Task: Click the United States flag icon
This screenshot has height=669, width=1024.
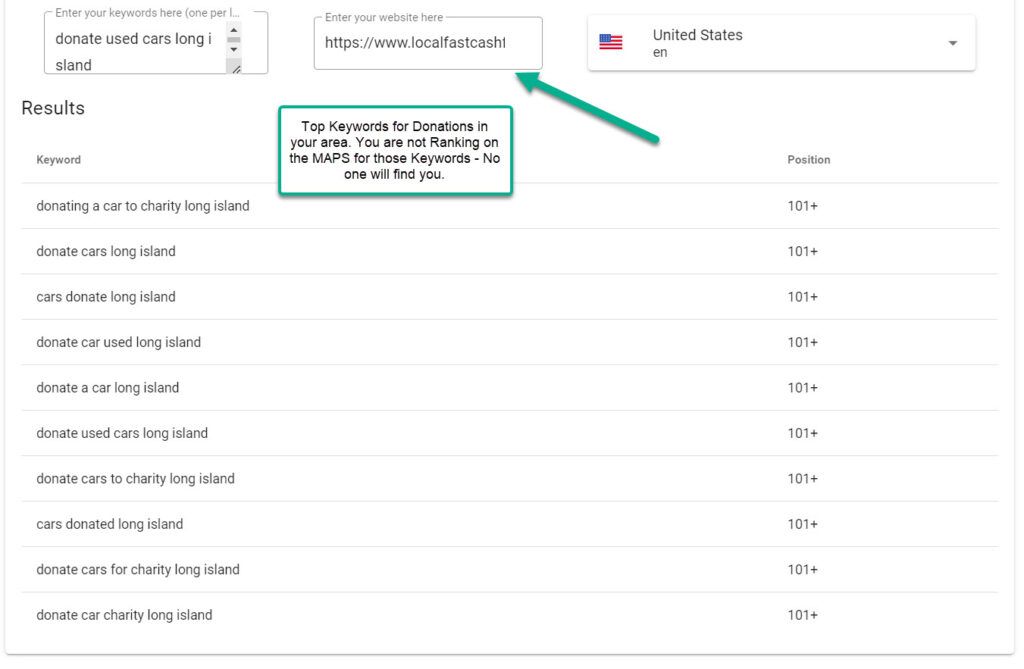Action: (x=610, y=42)
